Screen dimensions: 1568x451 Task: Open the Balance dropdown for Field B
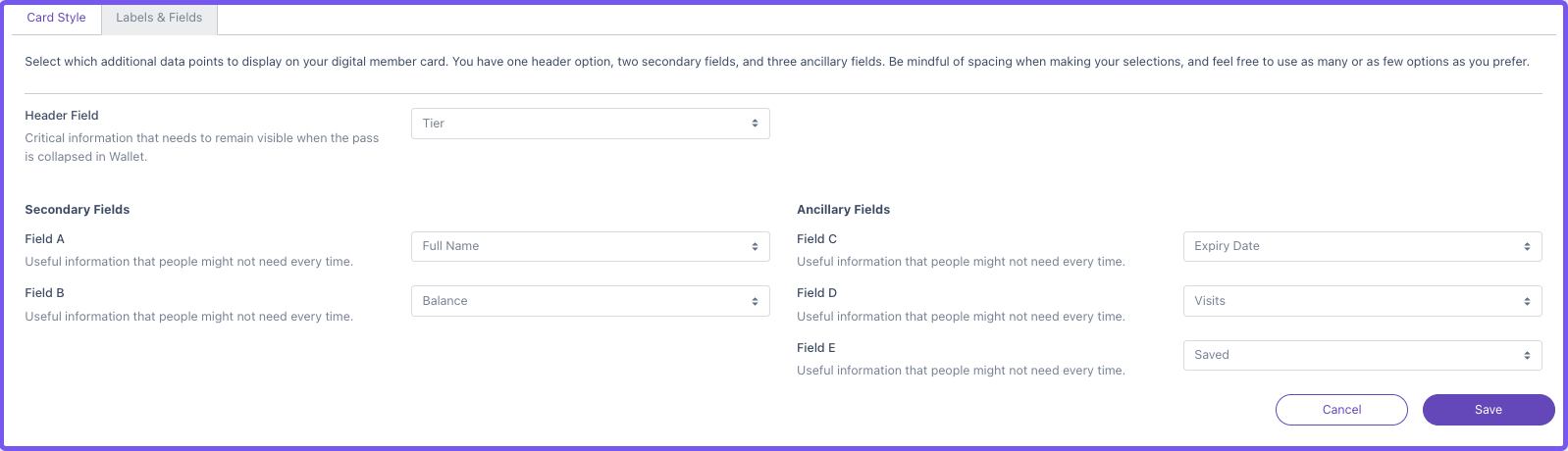pos(590,301)
